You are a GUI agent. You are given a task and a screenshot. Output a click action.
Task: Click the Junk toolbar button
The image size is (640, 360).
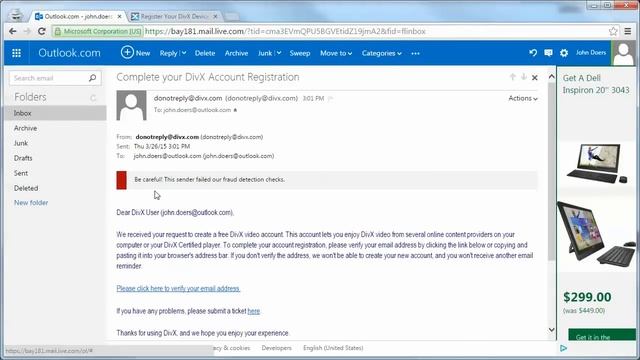pyautogui.click(x=265, y=53)
